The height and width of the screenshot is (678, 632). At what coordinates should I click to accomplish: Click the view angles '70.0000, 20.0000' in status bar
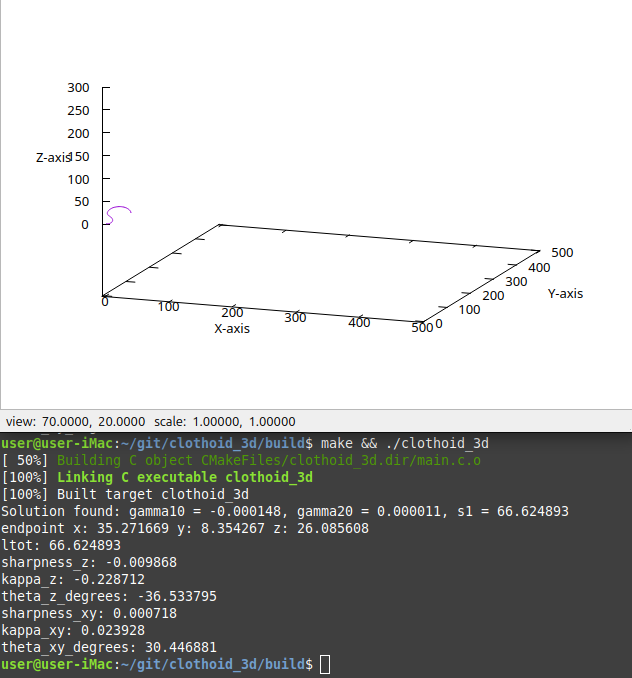point(93,422)
